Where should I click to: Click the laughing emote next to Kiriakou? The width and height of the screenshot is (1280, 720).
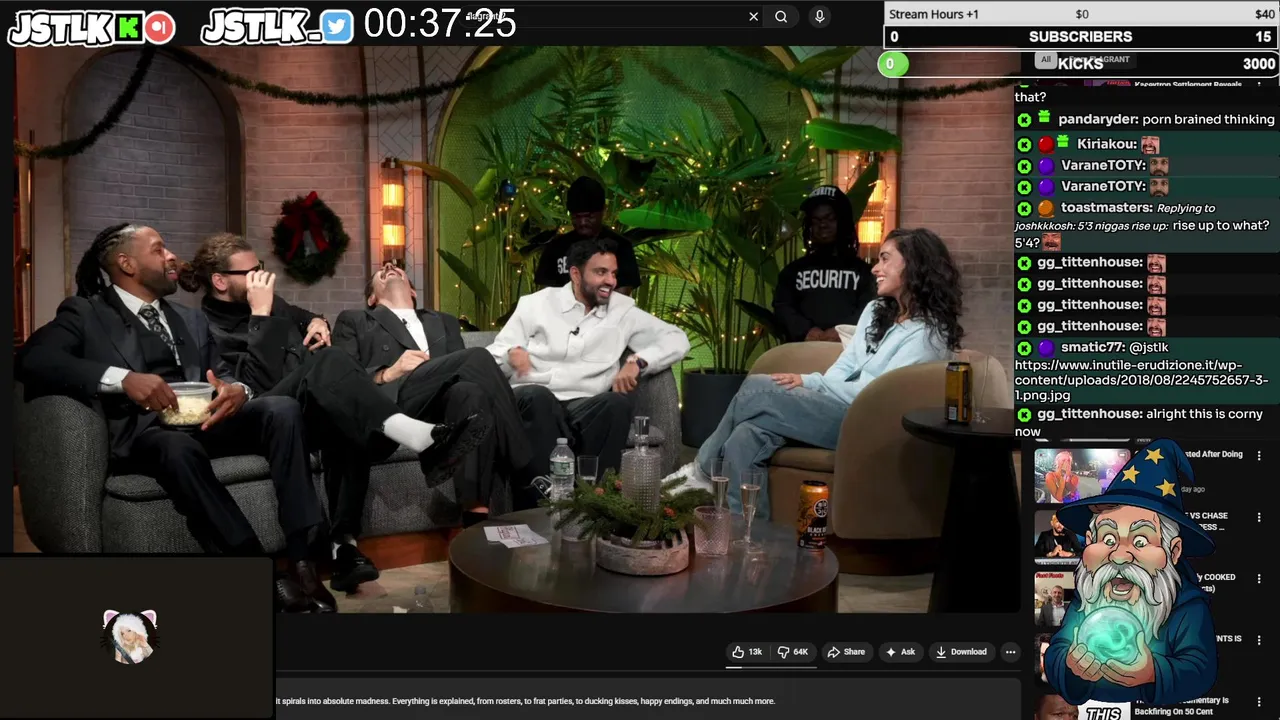(1150, 145)
